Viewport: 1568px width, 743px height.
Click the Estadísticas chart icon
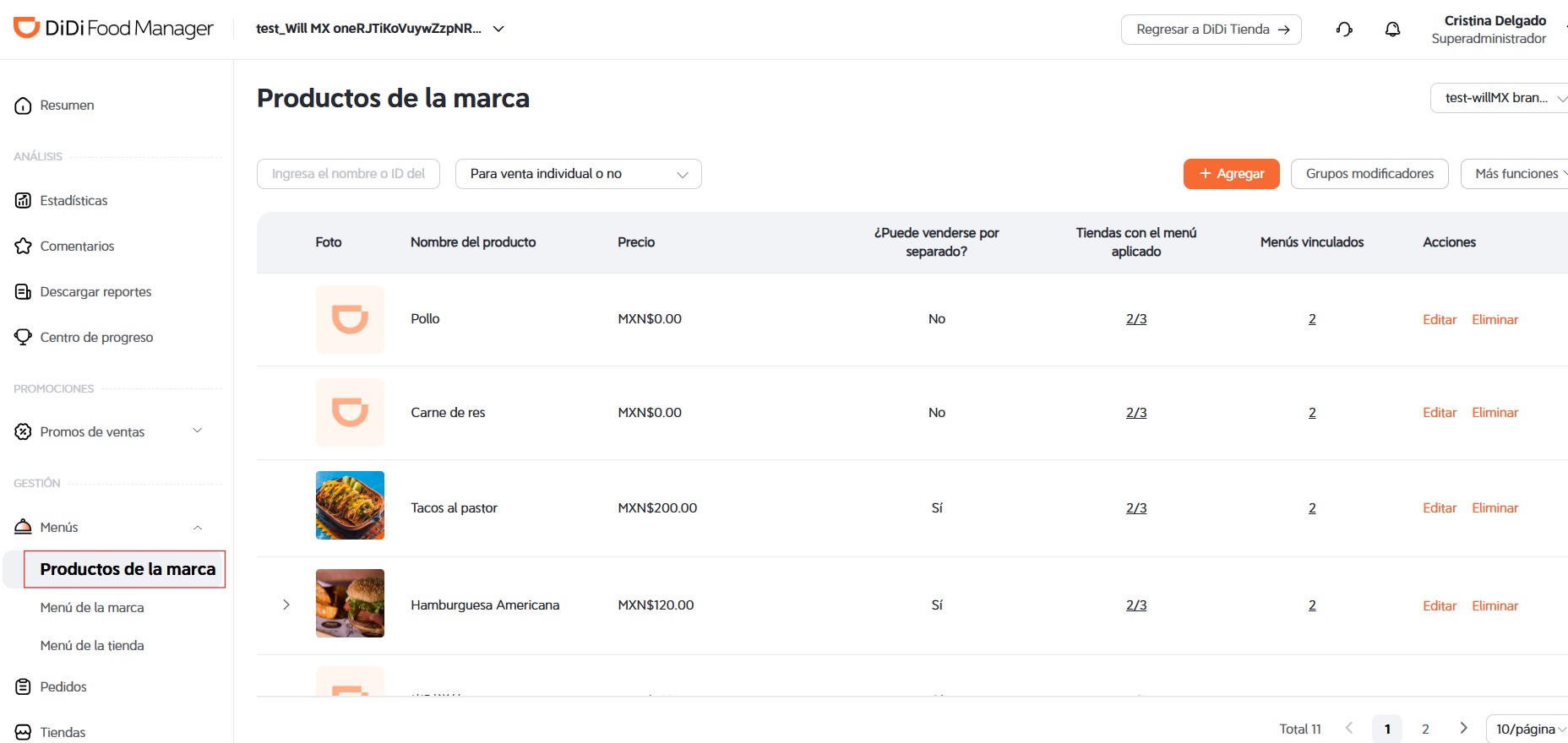[23, 201]
